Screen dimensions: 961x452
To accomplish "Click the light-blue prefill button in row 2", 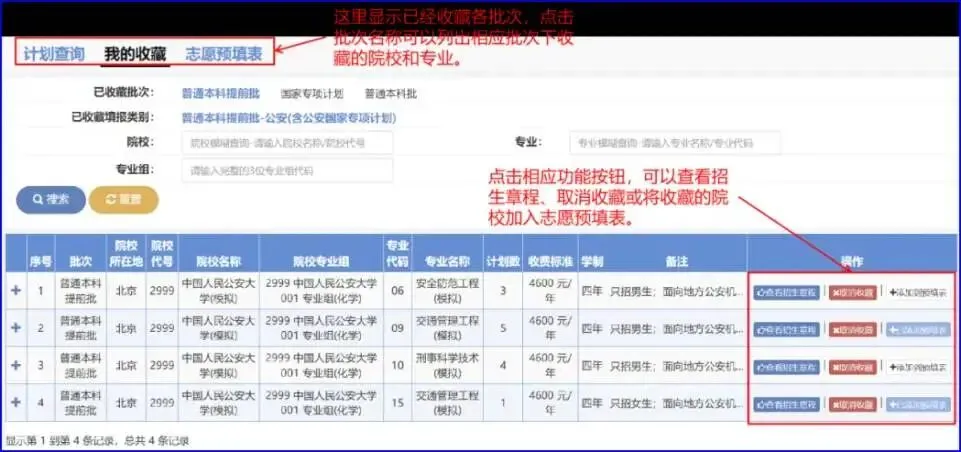I will tap(918, 330).
